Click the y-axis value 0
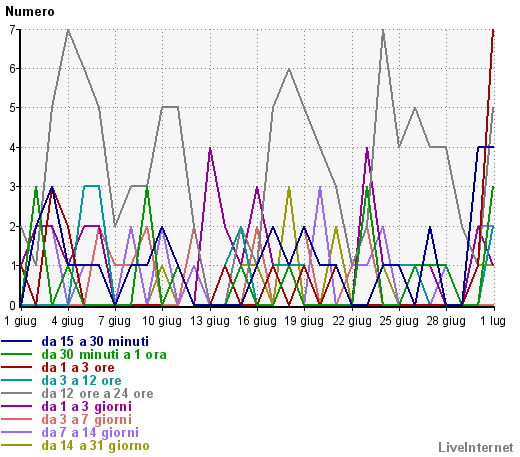This screenshot has width=520, height=457. click(12, 305)
